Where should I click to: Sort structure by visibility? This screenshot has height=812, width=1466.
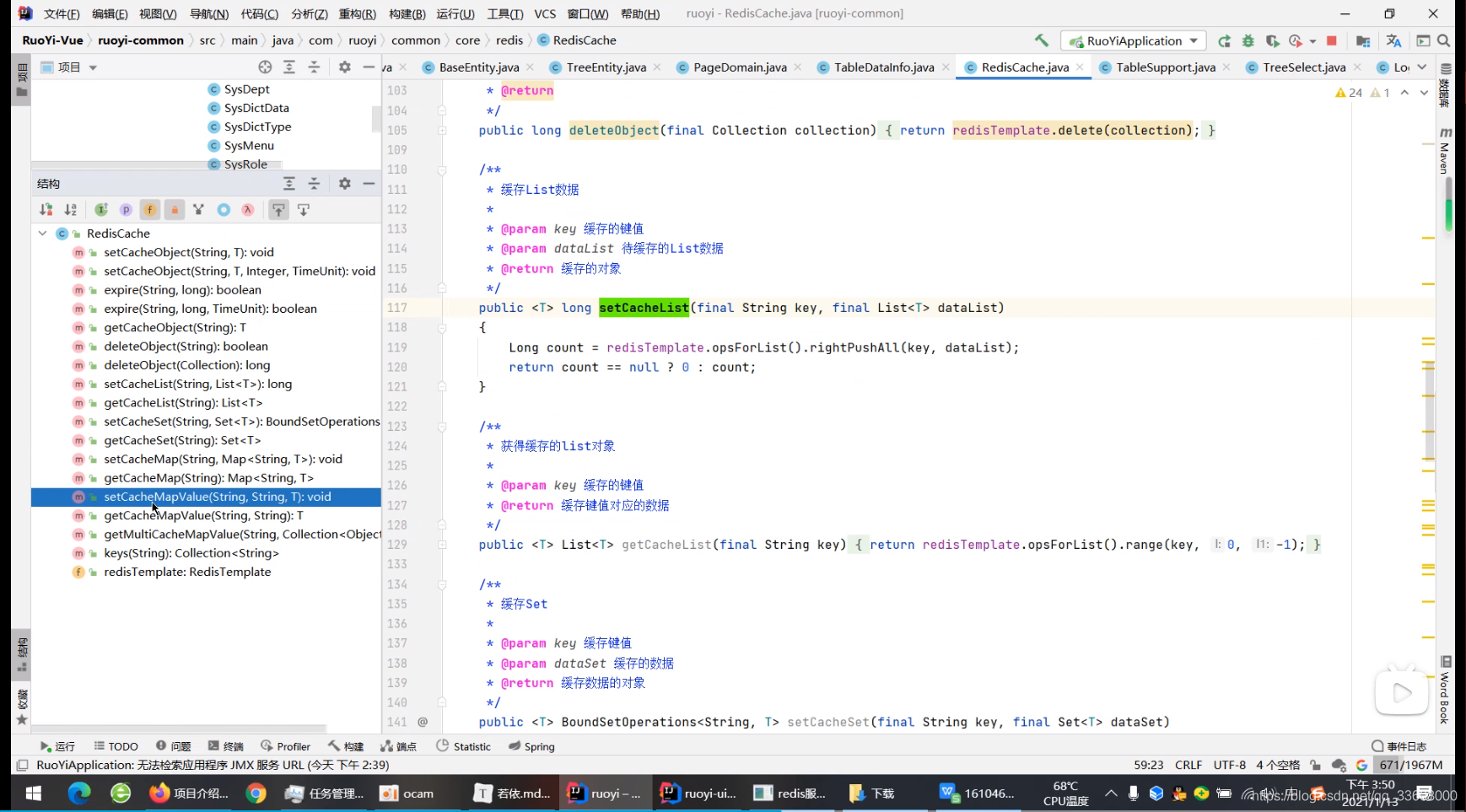click(46, 209)
